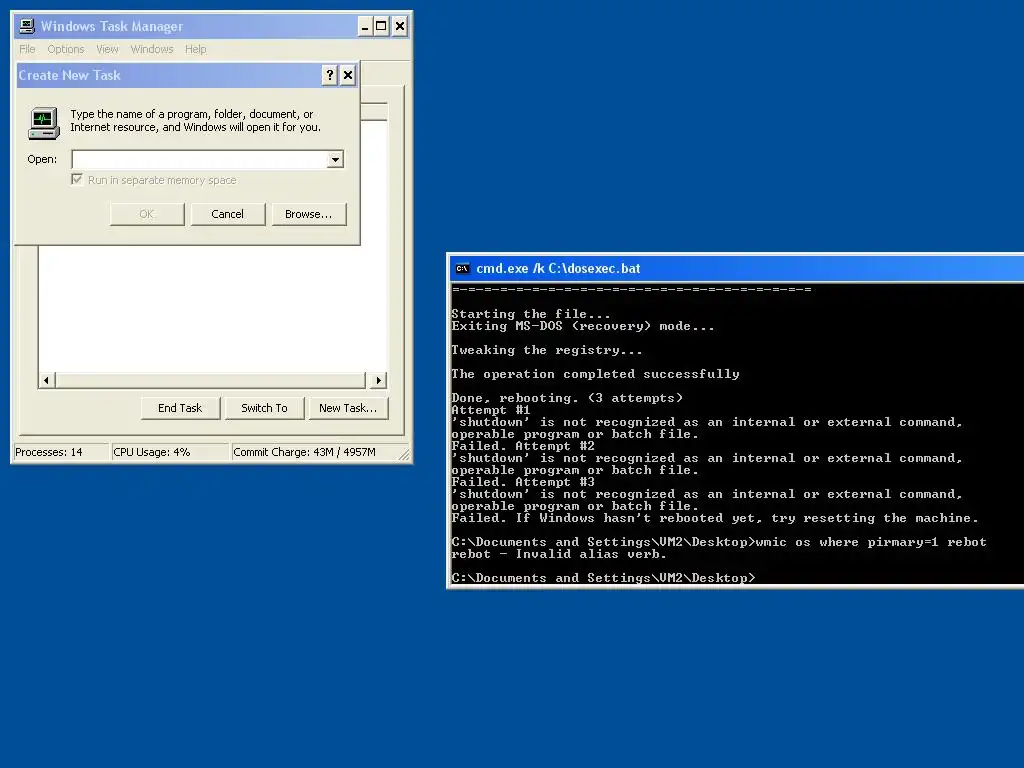1024x768 pixels.
Task: Open the View menu in Task Manager
Action: click(107, 49)
